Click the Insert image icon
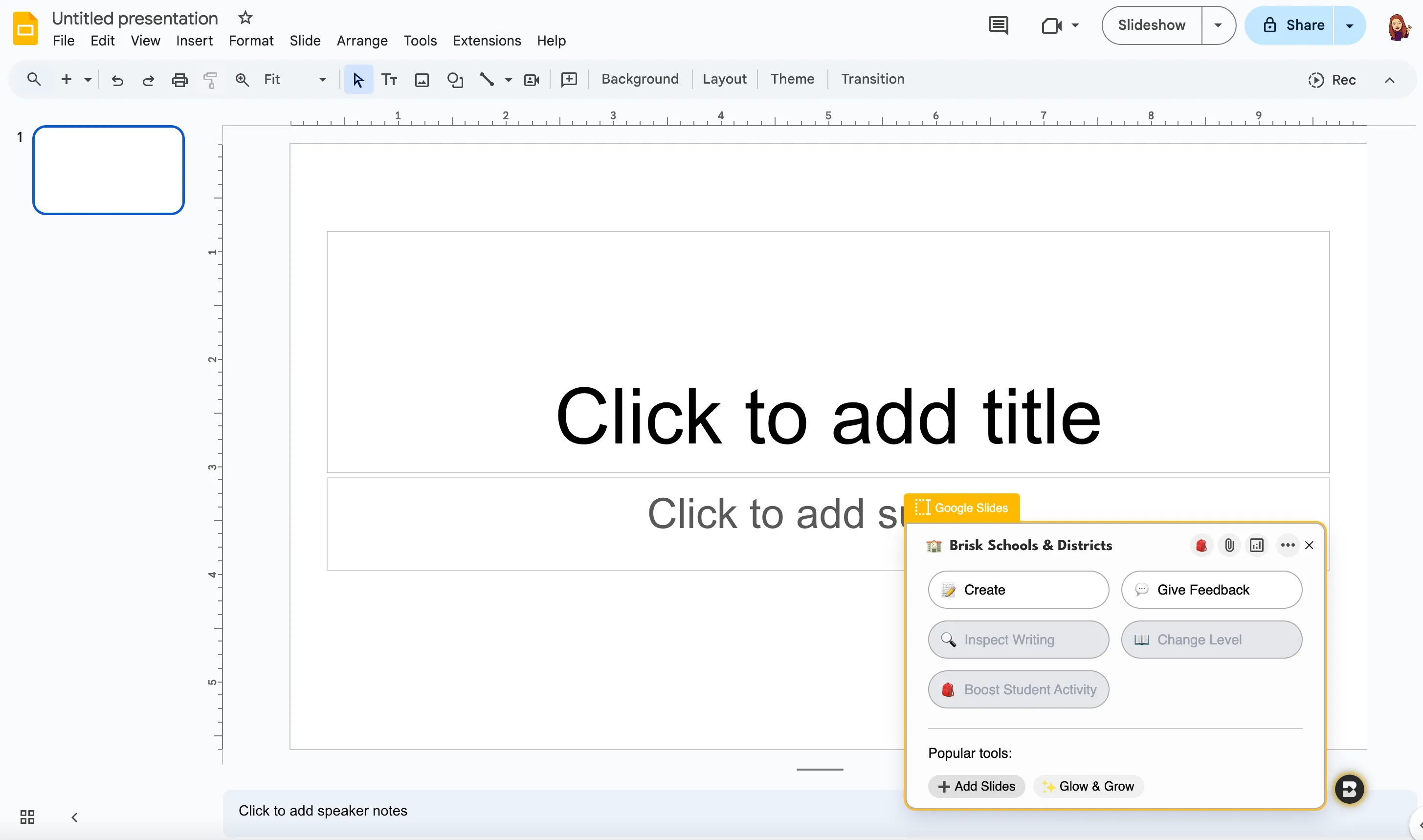The image size is (1423, 840). [422, 80]
